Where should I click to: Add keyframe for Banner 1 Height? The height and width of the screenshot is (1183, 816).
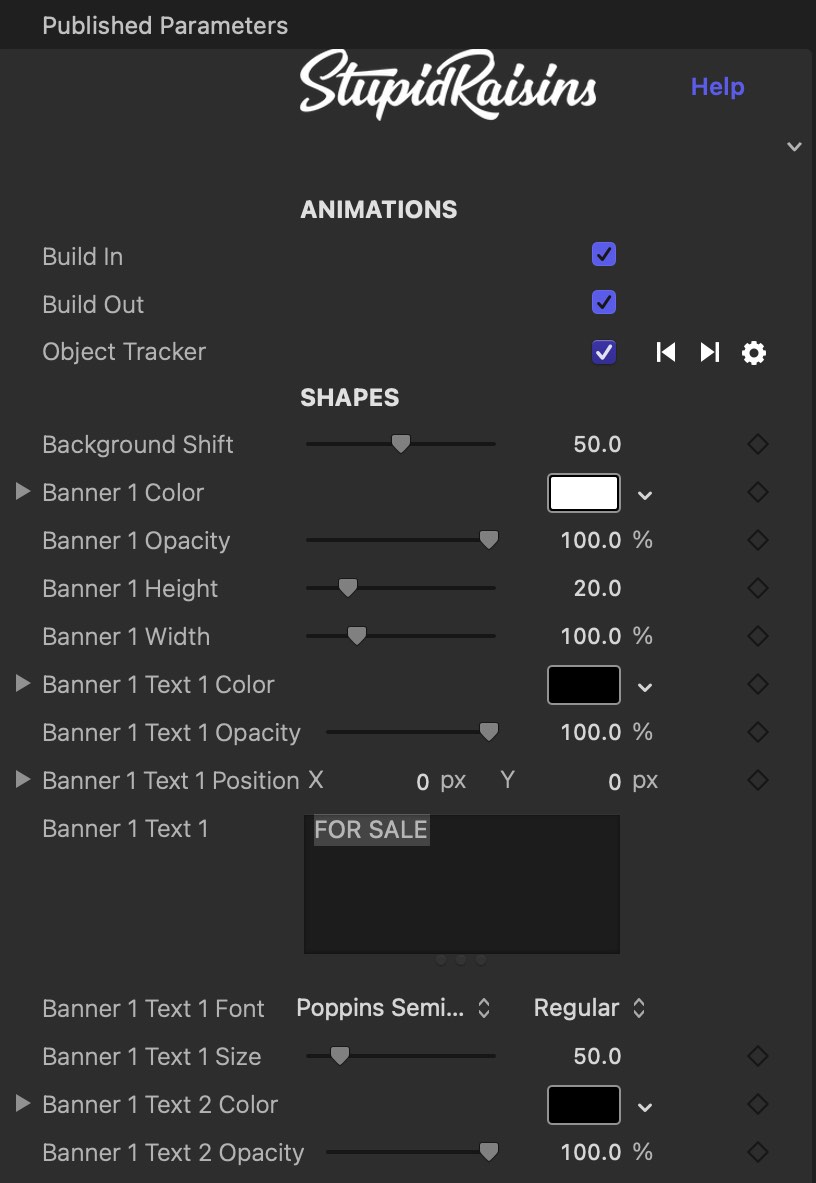[x=758, y=588]
